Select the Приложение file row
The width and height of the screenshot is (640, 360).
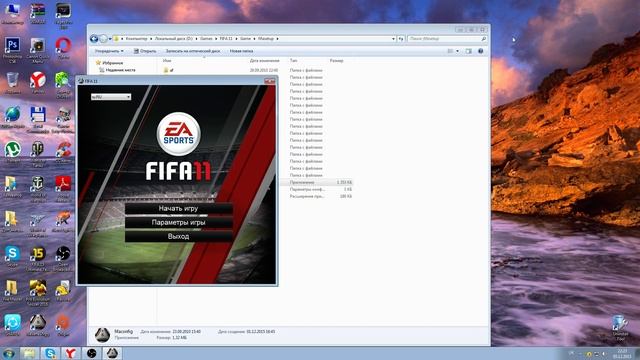tap(316, 182)
